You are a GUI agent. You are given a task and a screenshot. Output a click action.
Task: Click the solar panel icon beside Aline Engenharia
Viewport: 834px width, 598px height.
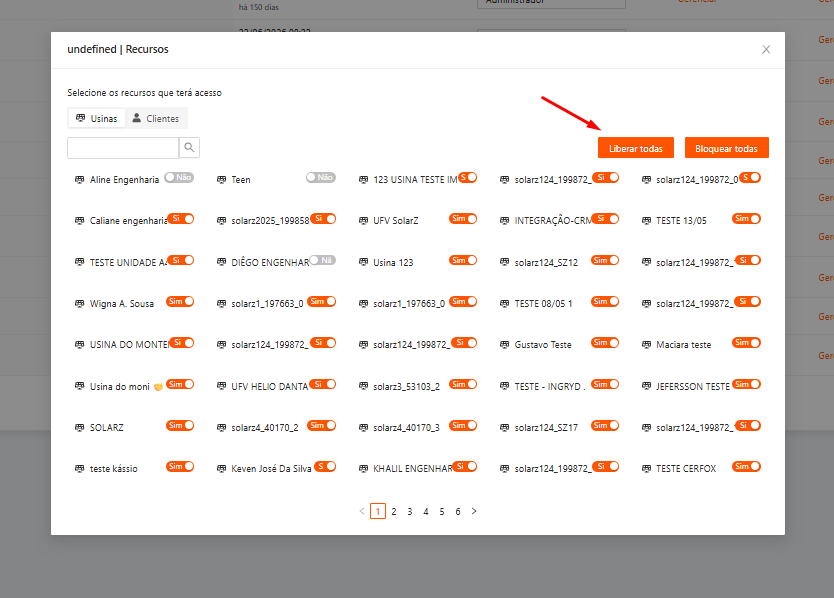(x=80, y=180)
